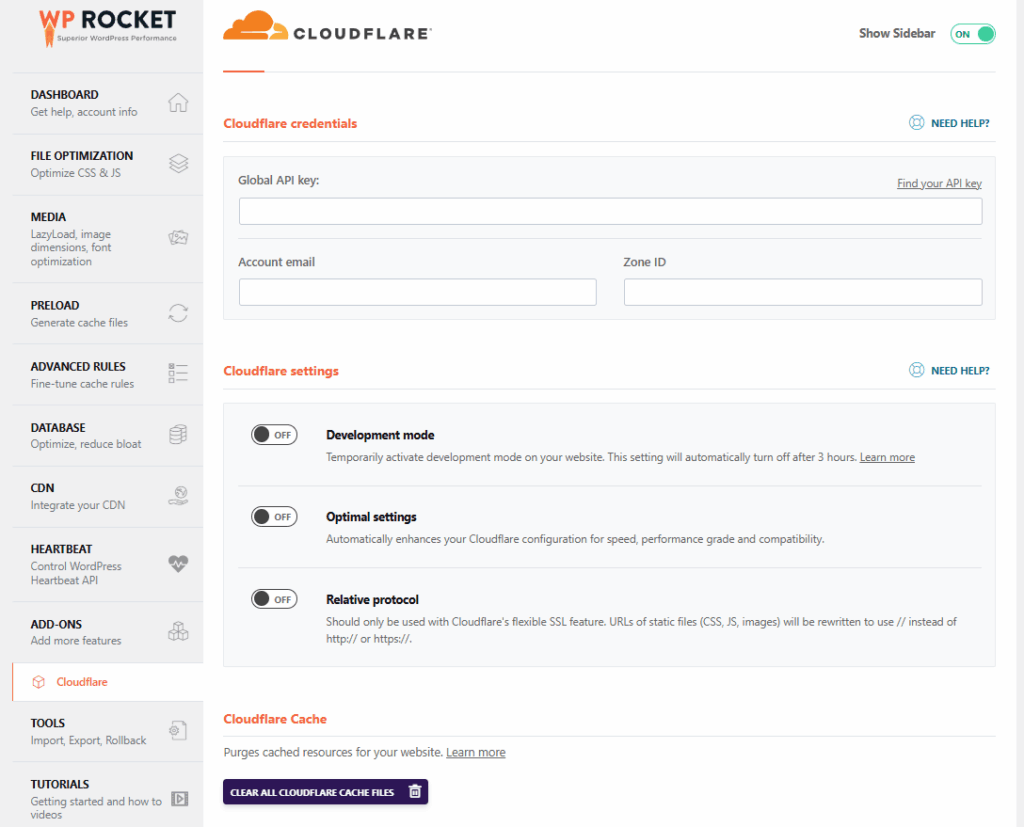Turn off the Show Sidebar toggle
Screen dimensions: 1024x827
point(971,33)
